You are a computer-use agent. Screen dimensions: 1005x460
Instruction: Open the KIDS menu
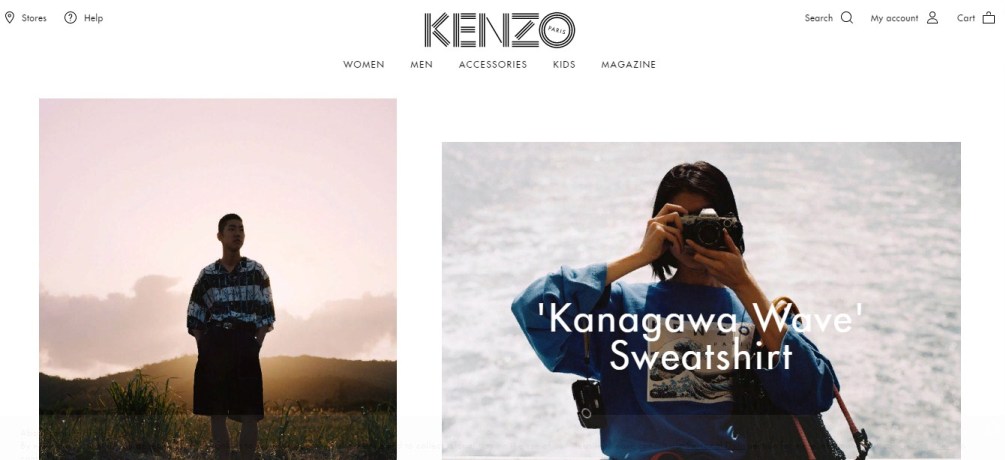[564, 64]
